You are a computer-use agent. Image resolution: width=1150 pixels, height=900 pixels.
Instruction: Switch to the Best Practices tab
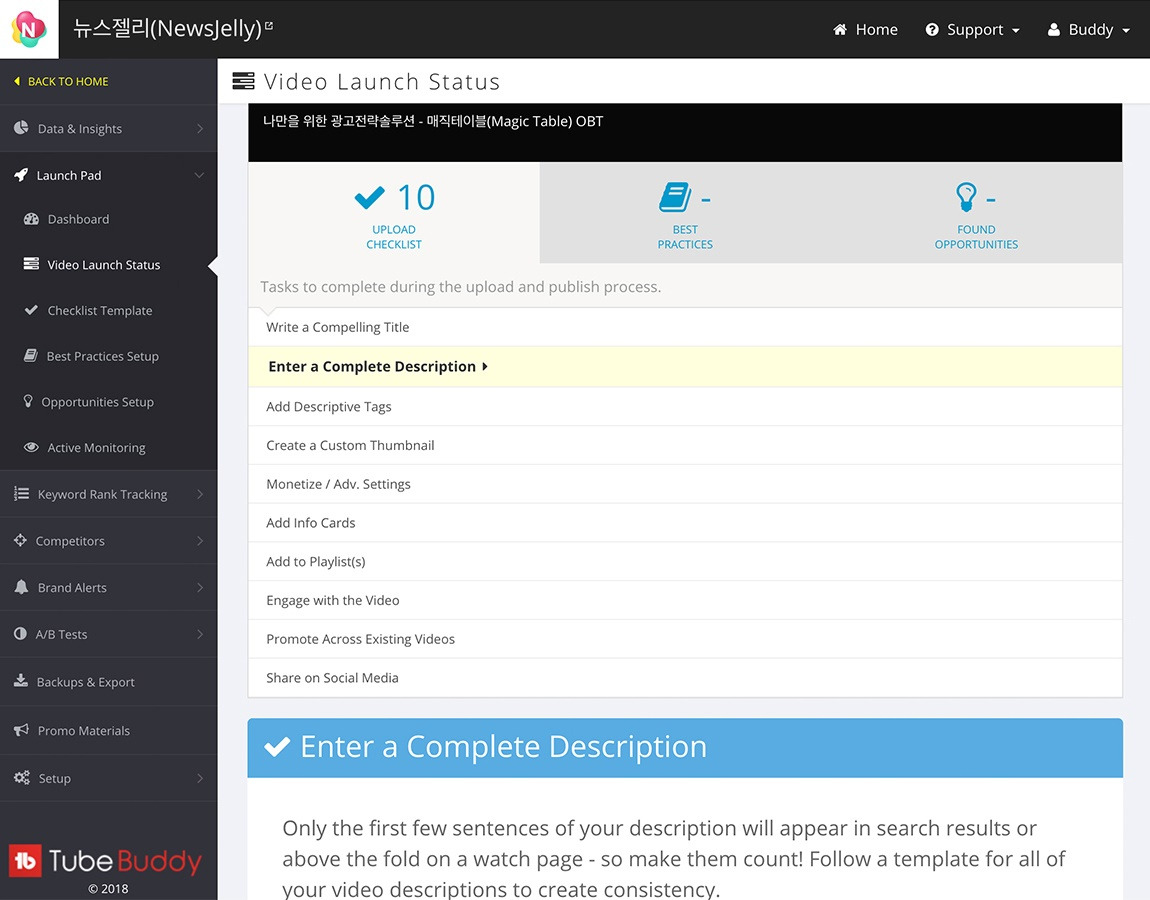tap(685, 213)
